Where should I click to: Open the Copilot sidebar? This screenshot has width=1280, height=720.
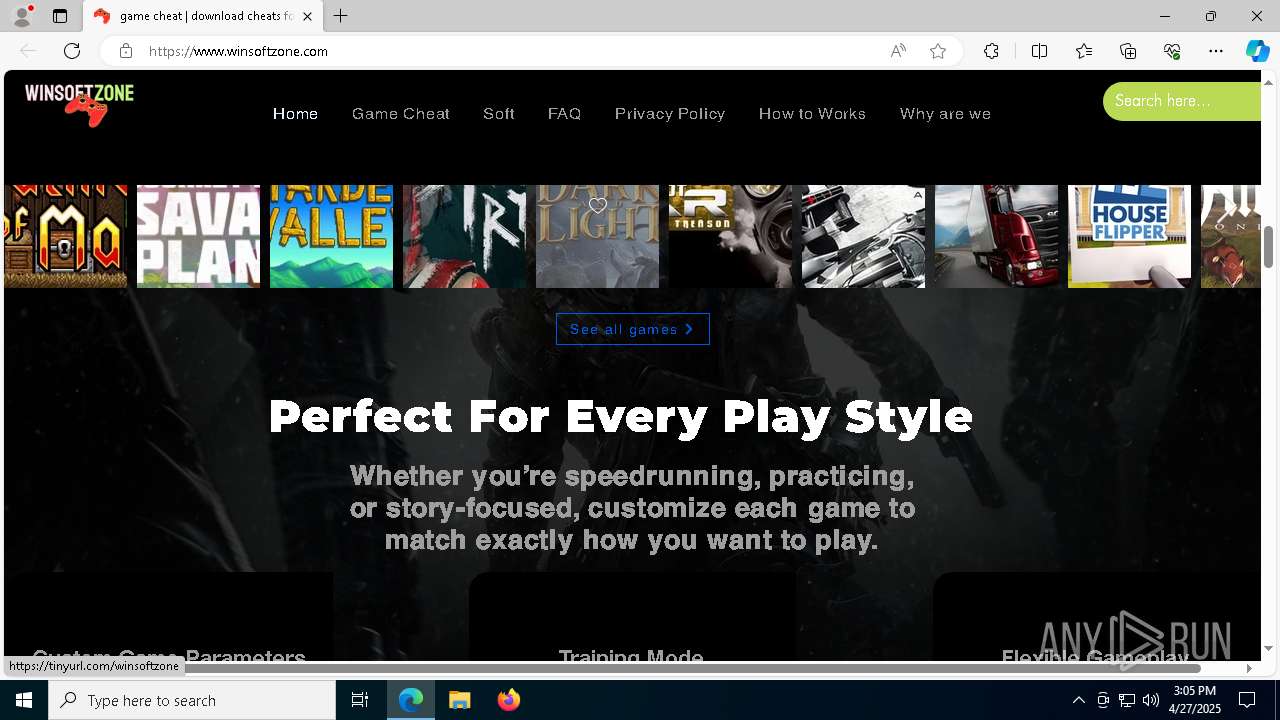(1257, 51)
